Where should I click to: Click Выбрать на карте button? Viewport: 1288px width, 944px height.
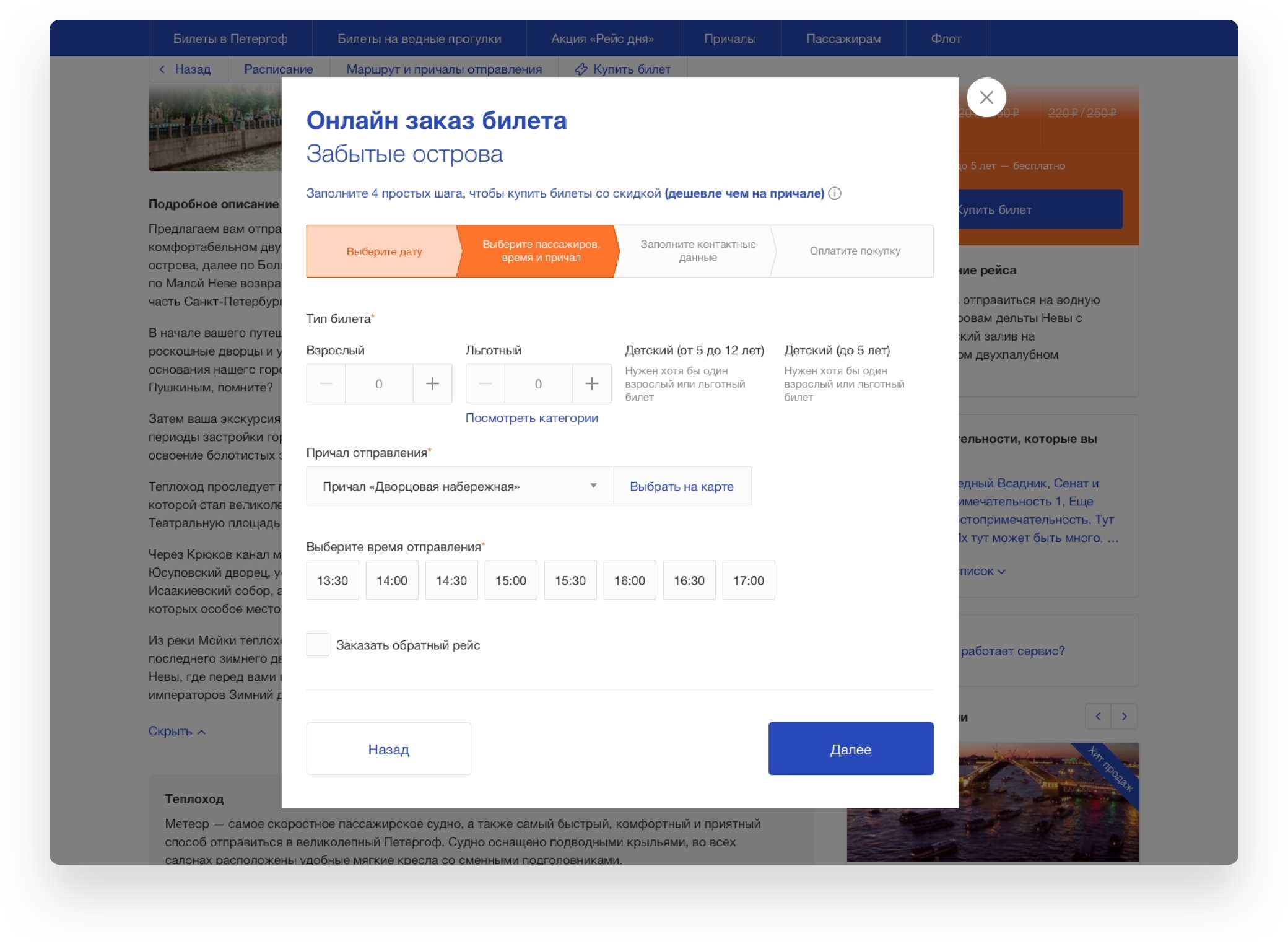click(x=682, y=486)
